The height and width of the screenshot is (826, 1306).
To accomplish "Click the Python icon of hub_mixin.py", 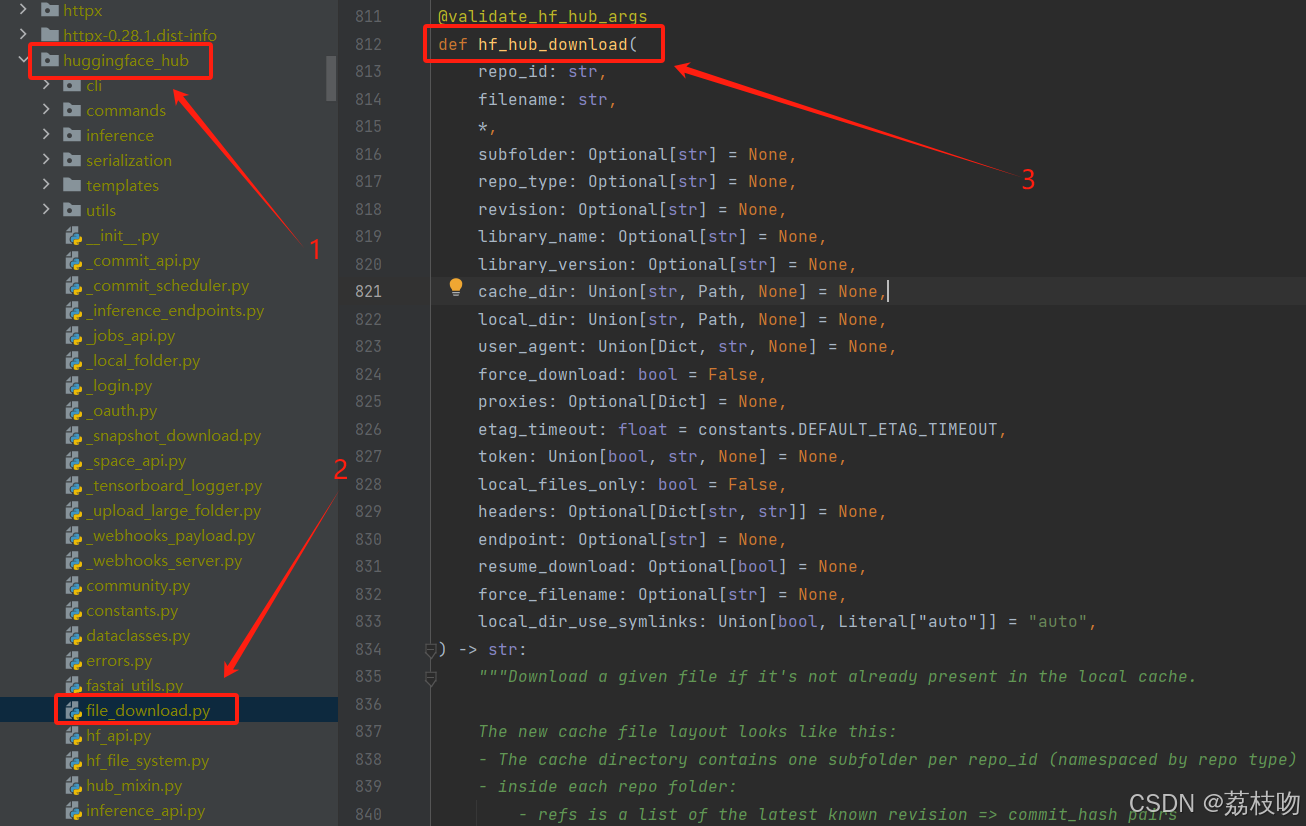I will coord(74,786).
